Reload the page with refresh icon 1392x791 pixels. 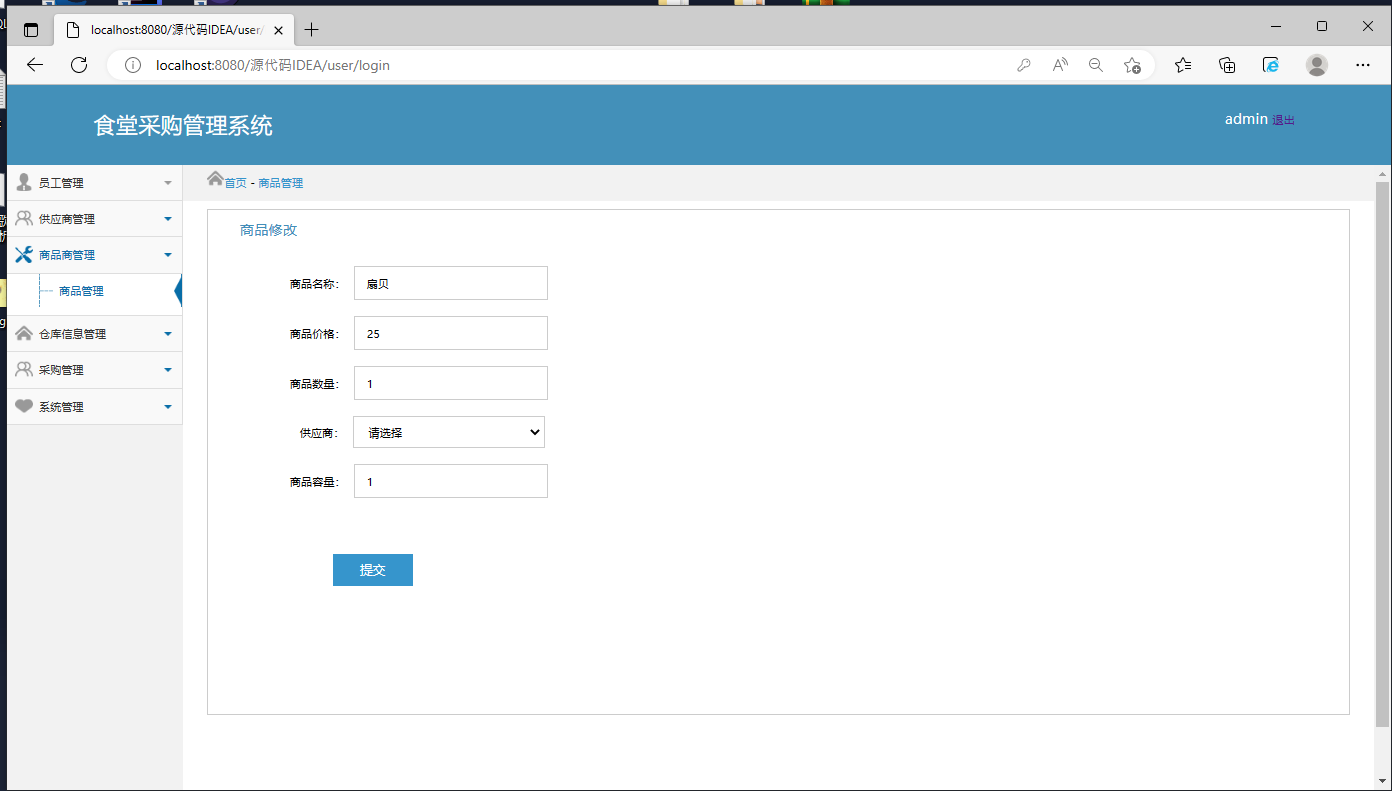(x=79, y=65)
